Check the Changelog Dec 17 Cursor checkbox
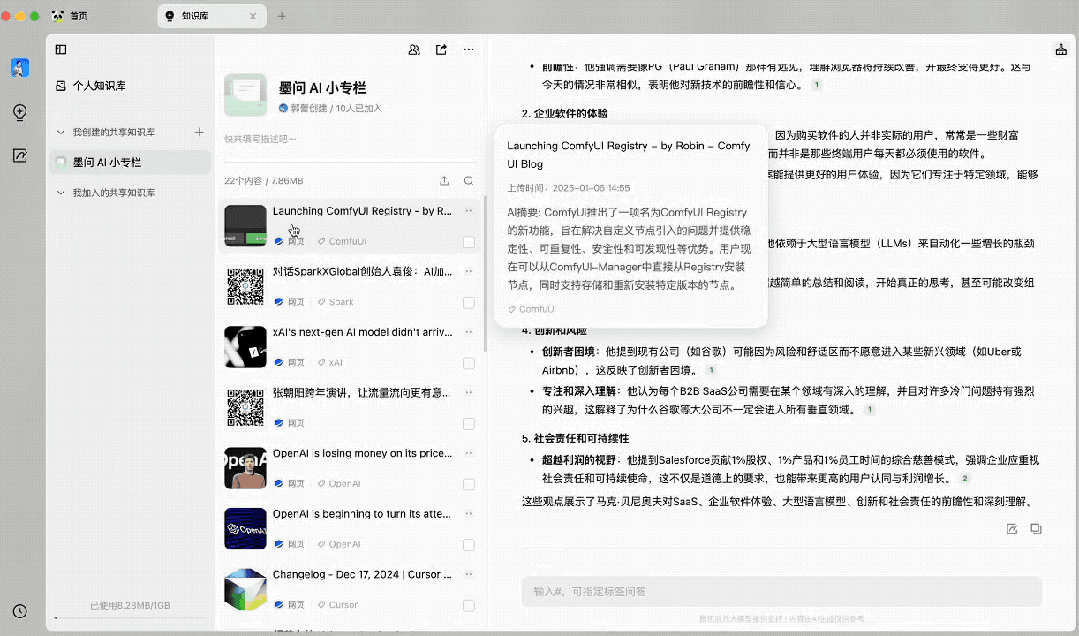Image resolution: width=1079 pixels, height=636 pixels. [469, 606]
